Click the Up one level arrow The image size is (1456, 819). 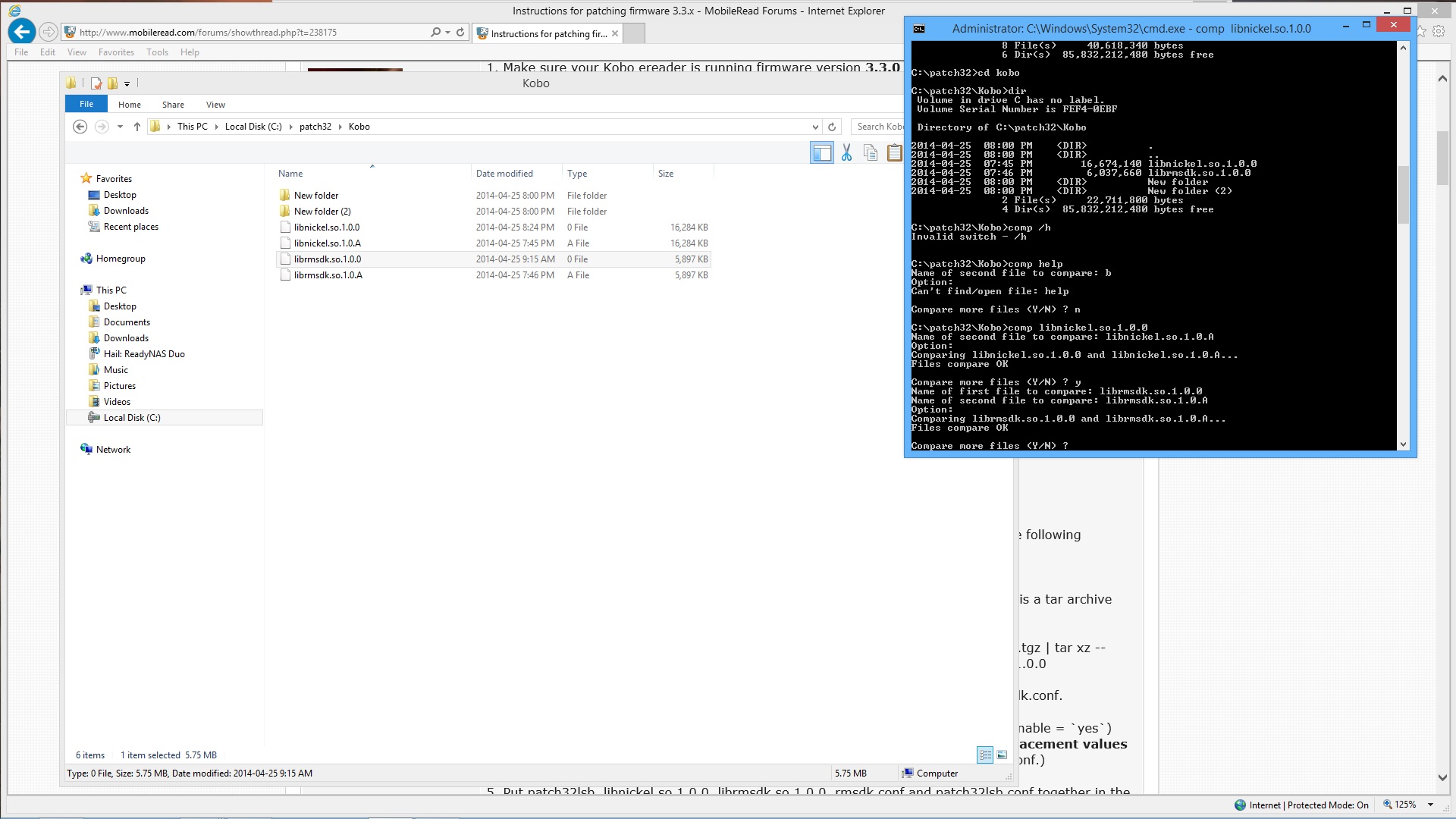click(136, 127)
